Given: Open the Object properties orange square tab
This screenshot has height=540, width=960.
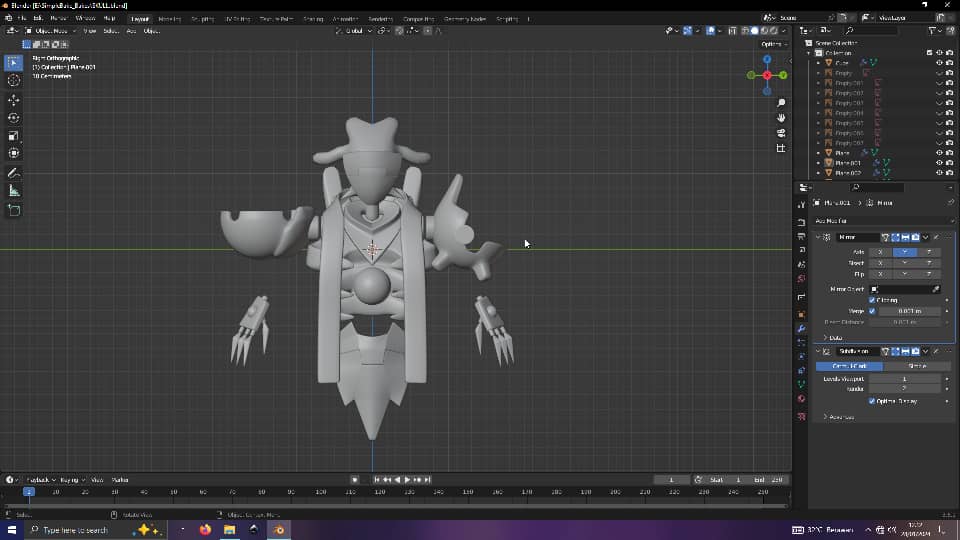Looking at the screenshot, I should pyautogui.click(x=801, y=314).
